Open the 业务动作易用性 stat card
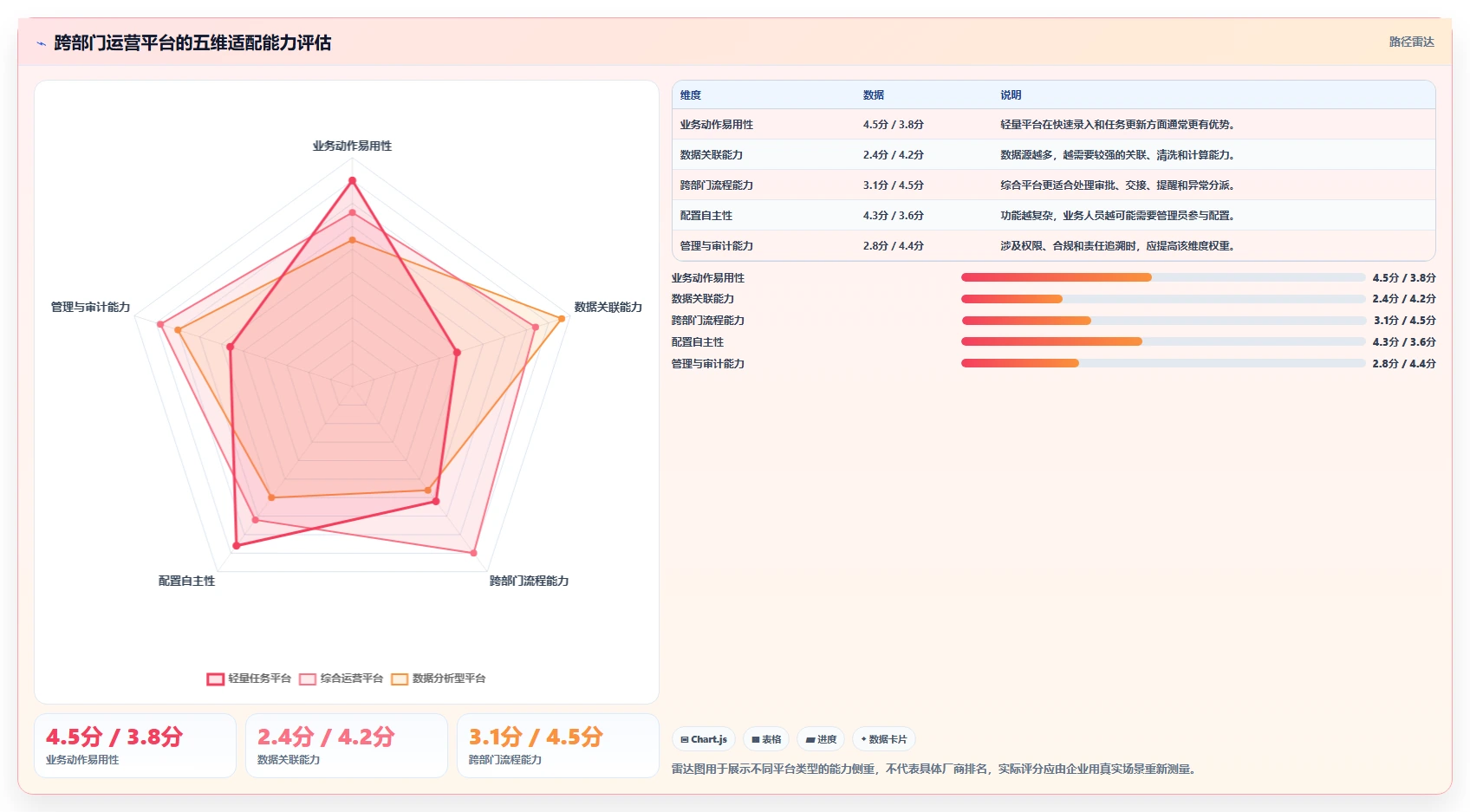Viewport: 1470px width, 812px height. (135, 745)
